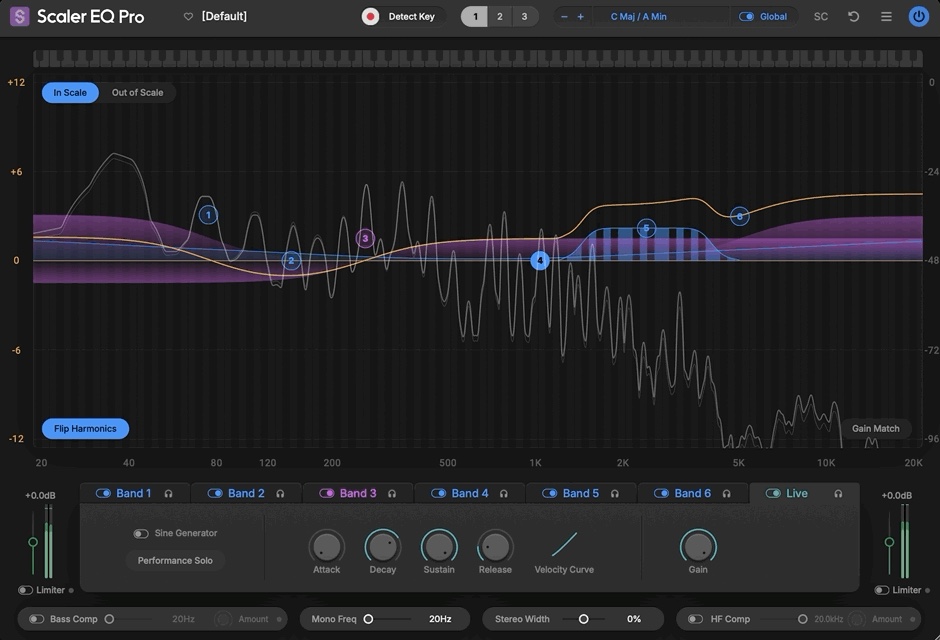Enable the right Limiter toggle
The image size is (940, 640).
coord(881,590)
